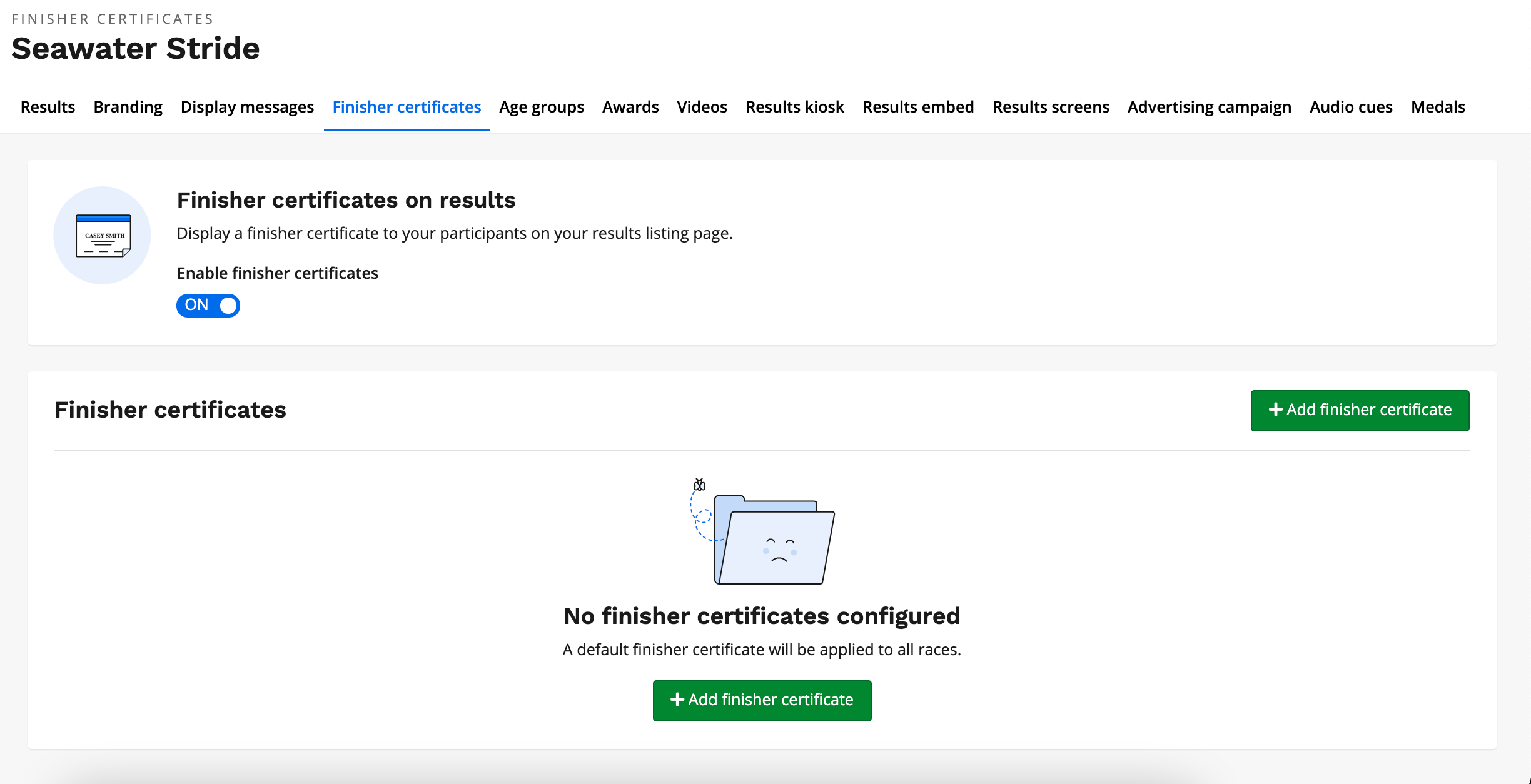Go to Display messages tab

247,107
